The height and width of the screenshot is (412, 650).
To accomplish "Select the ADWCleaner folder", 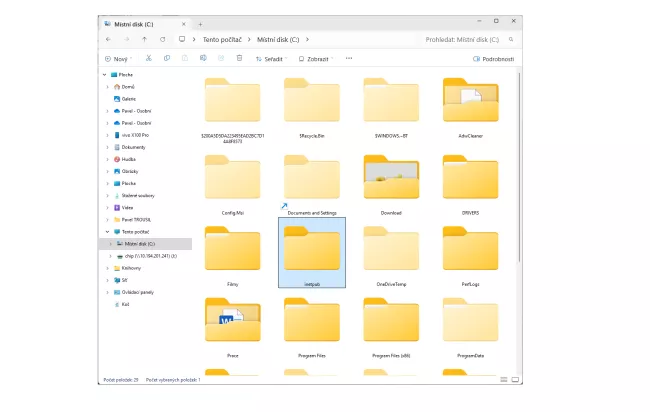I will point(470,105).
